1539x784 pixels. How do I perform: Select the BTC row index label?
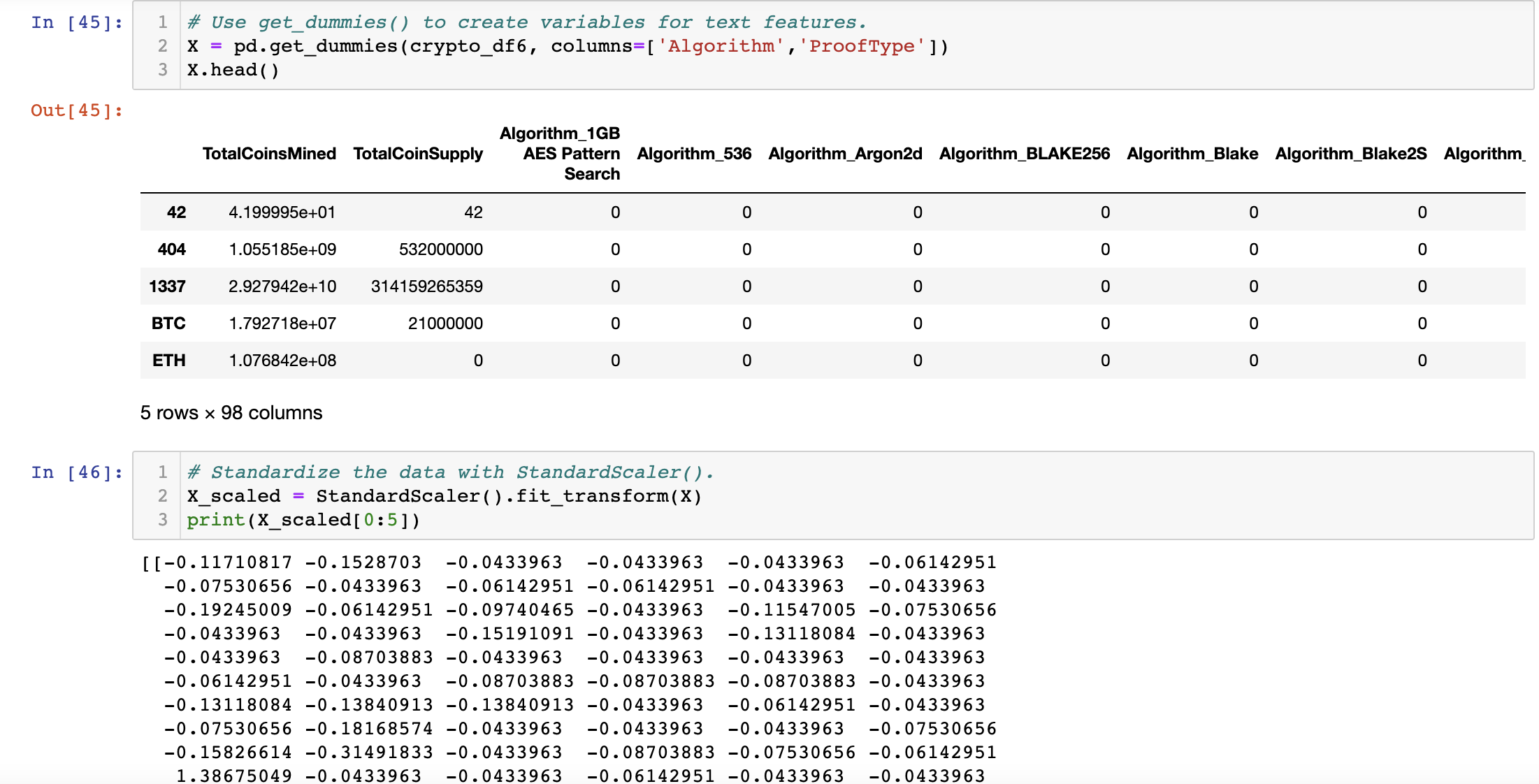pos(168,324)
